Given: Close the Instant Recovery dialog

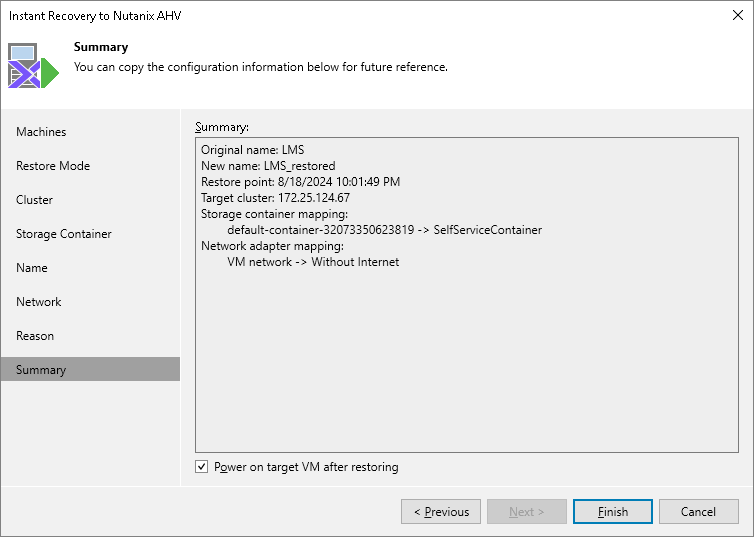Looking at the screenshot, I should click(x=736, y=16).
